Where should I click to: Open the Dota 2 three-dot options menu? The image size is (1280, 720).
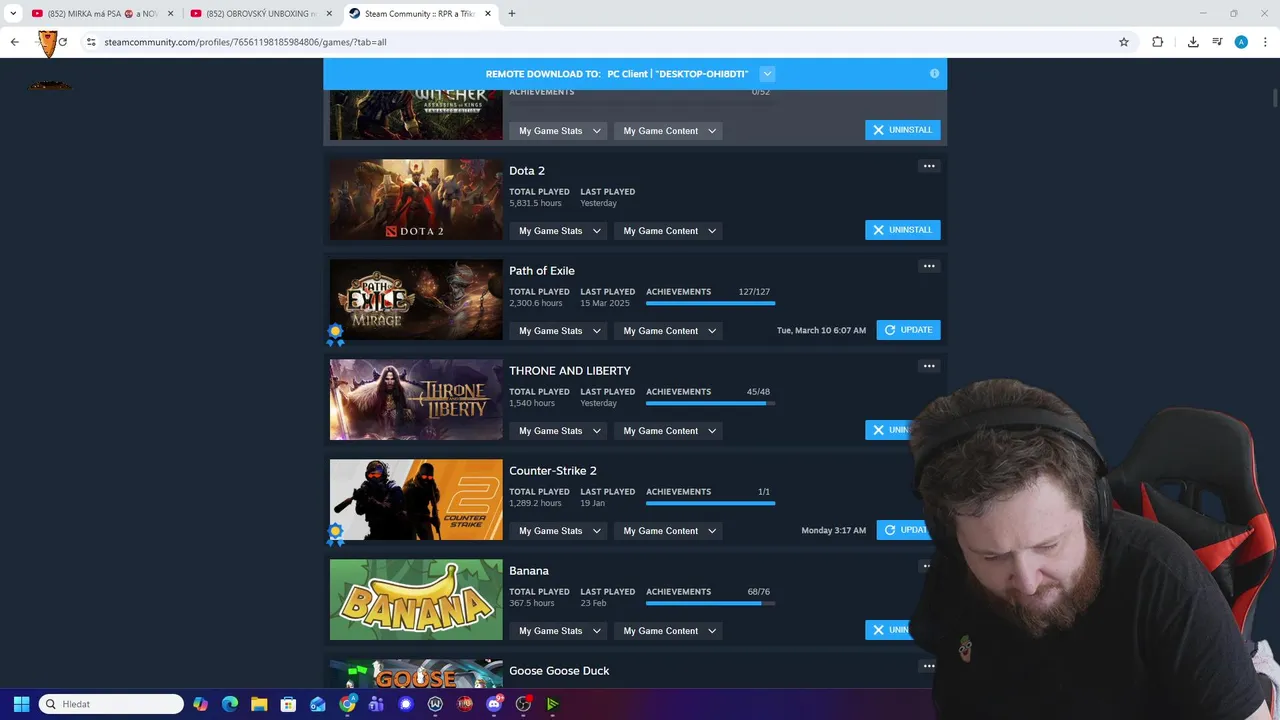[929, 166]
